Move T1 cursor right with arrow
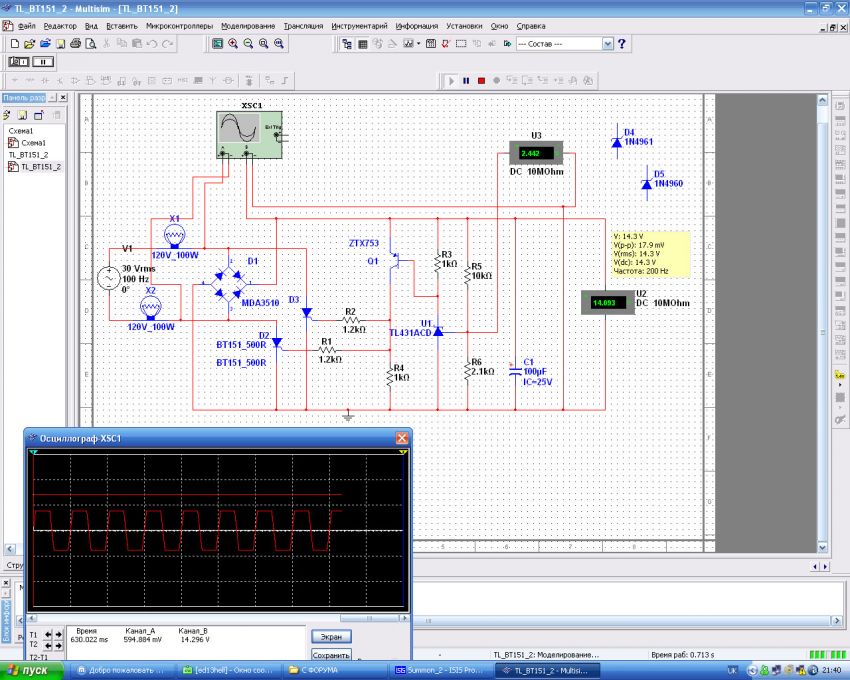 pos(59,635)
